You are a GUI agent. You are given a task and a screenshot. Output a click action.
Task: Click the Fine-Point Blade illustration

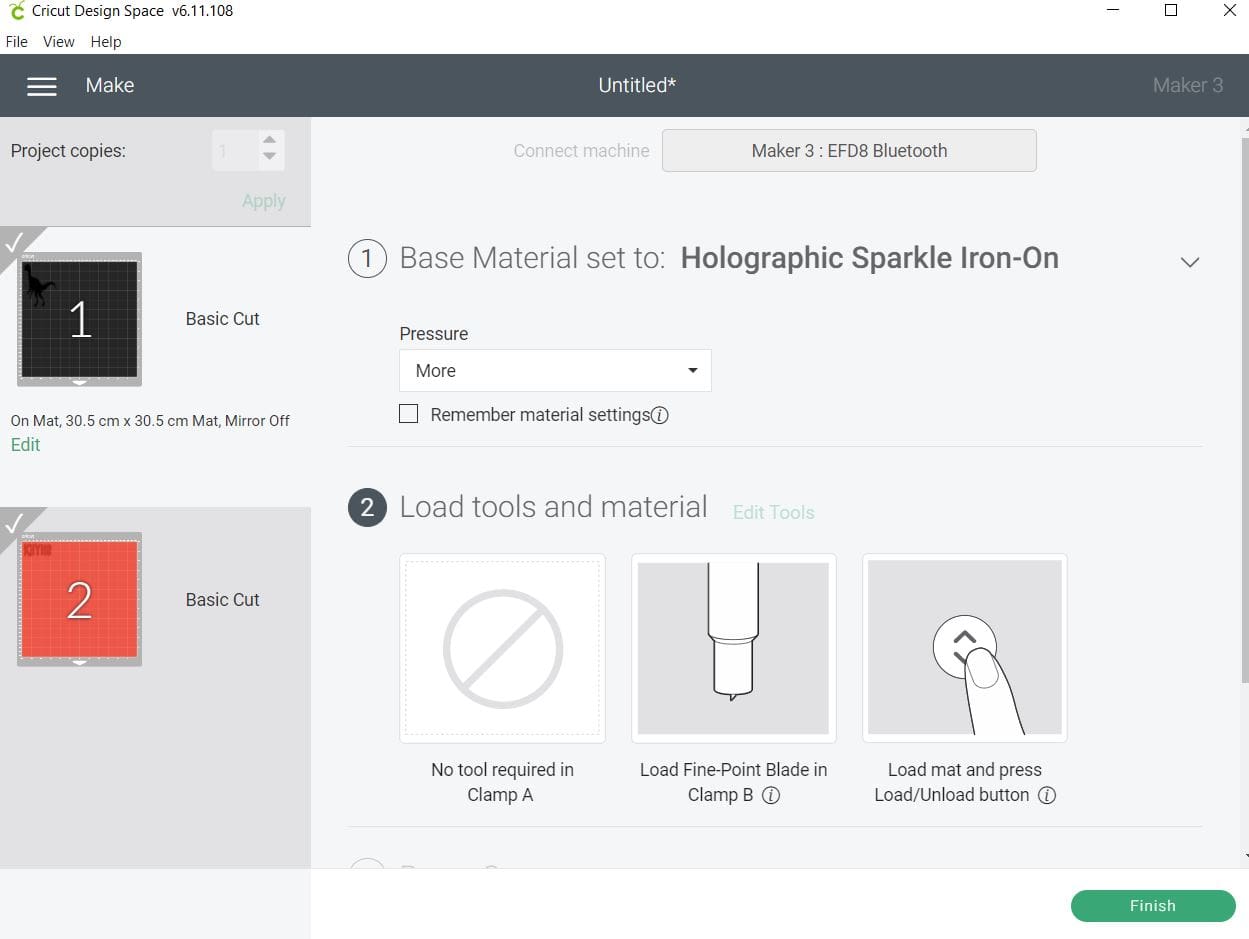733,648
